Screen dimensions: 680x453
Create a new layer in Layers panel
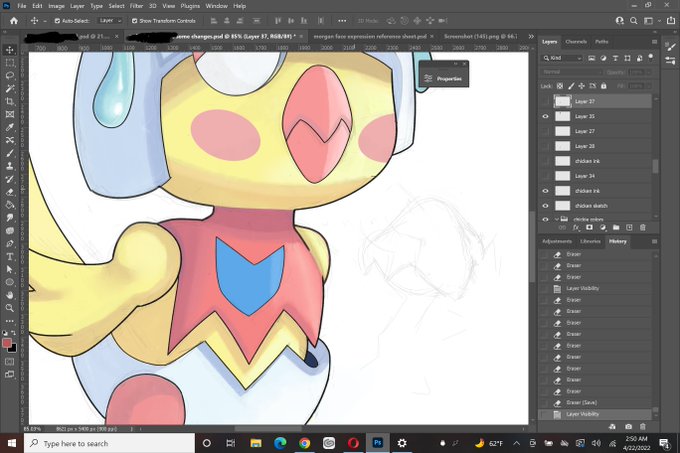(629, 228)
